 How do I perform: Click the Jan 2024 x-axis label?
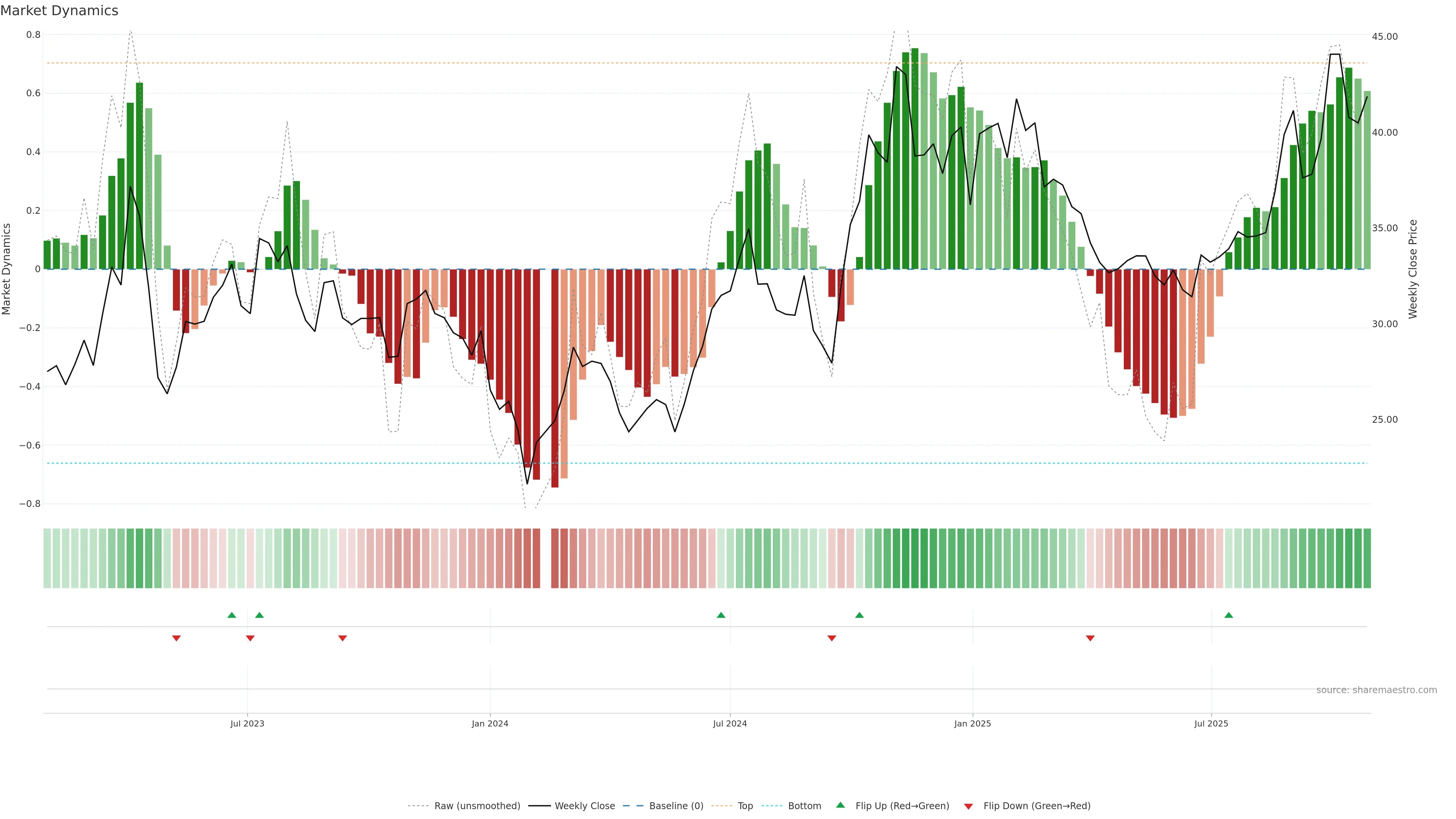tap(490, 723)
